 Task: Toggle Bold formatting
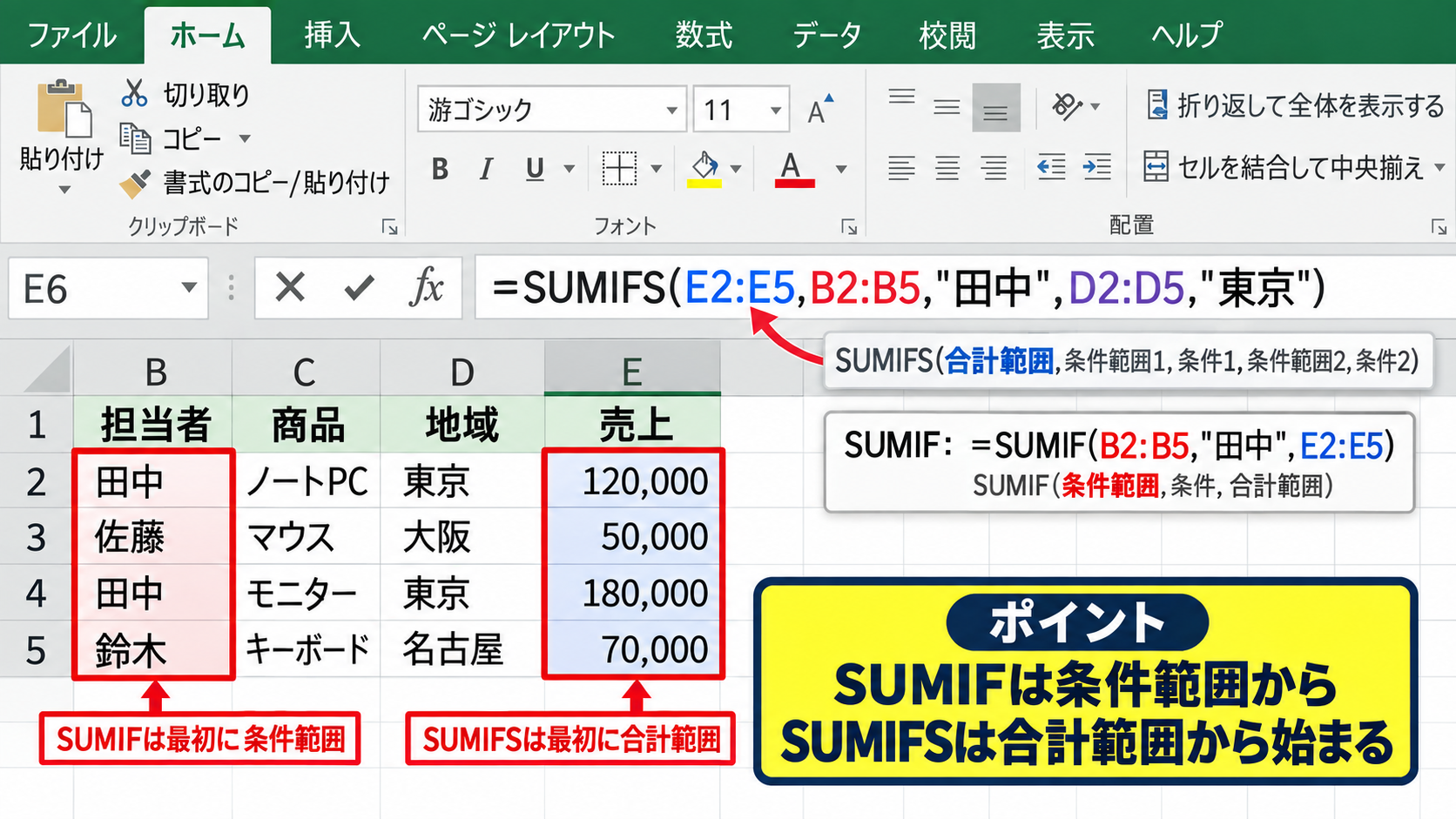[x=440, y=169]
